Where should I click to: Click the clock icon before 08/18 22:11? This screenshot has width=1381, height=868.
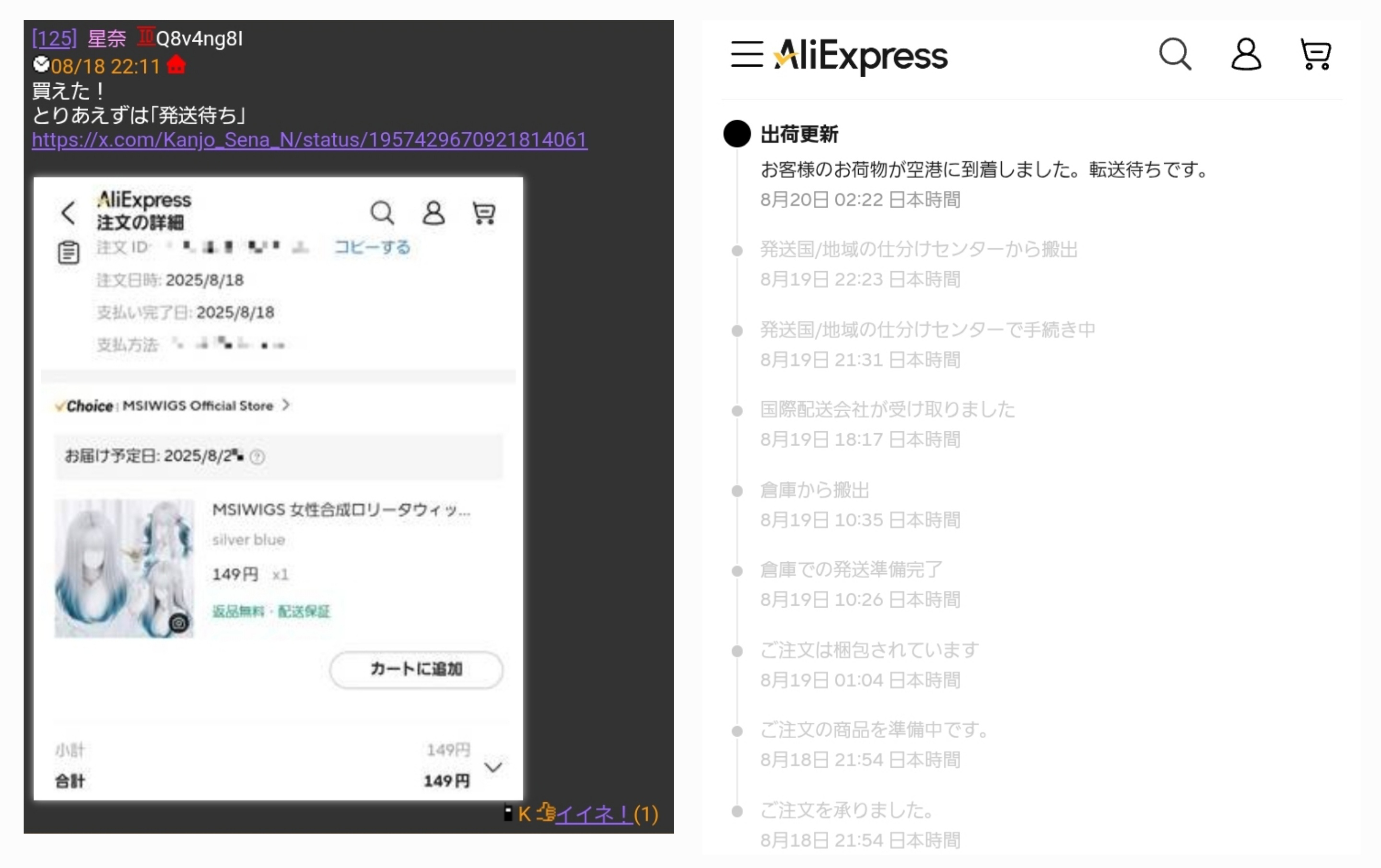(41, 64)
